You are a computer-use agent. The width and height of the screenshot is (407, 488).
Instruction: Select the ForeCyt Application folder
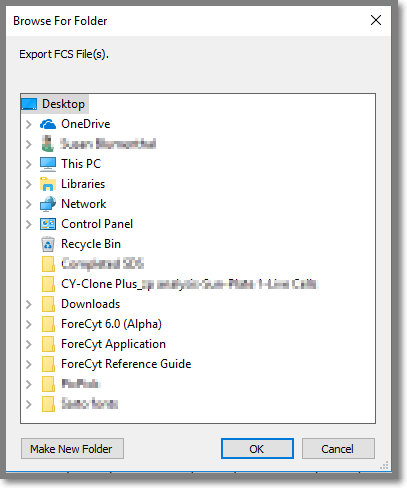coord(113,344)
